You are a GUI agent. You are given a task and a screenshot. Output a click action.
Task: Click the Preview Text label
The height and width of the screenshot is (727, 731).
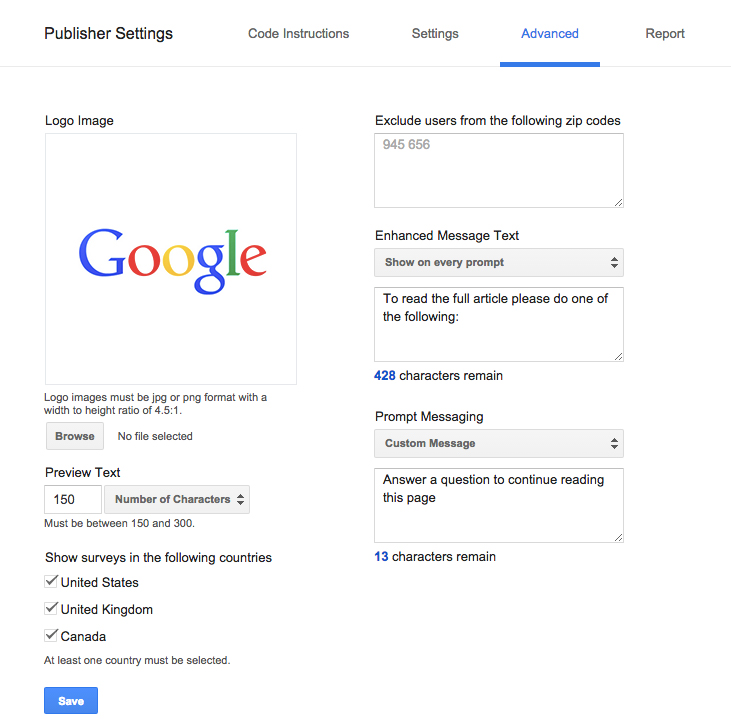(x=83, y=472)
